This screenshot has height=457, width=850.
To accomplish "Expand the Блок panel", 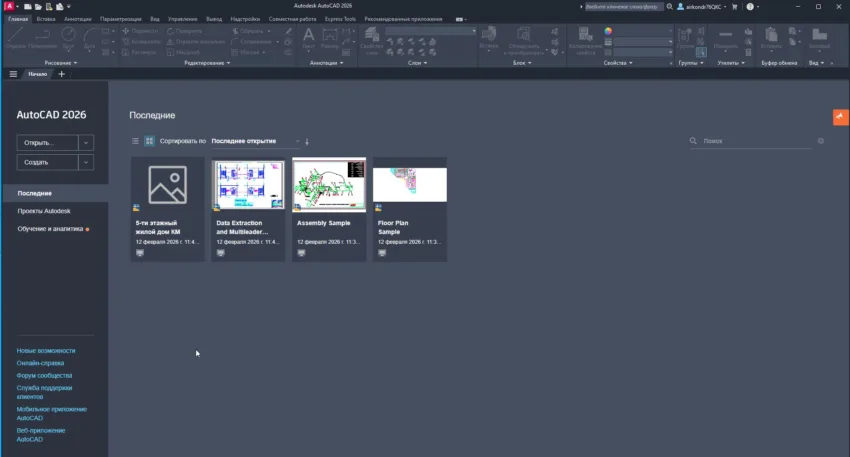I will [522, 63].
